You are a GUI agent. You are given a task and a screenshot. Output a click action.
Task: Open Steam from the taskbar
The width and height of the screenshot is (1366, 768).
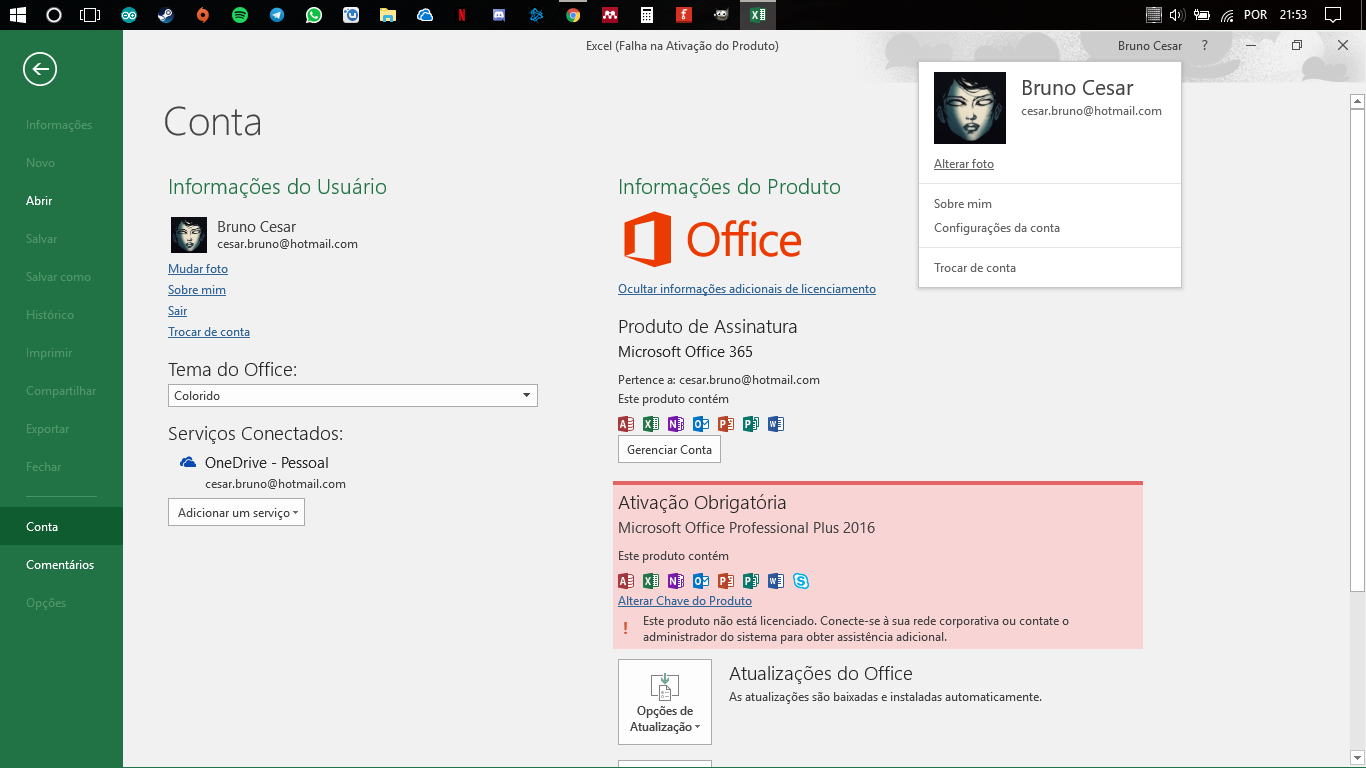click(165, 15)
